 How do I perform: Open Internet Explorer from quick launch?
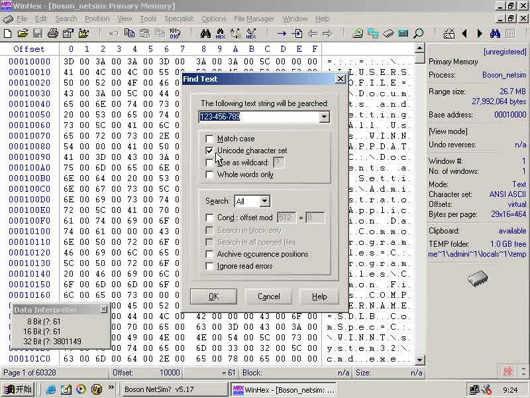tap(51, 390)
